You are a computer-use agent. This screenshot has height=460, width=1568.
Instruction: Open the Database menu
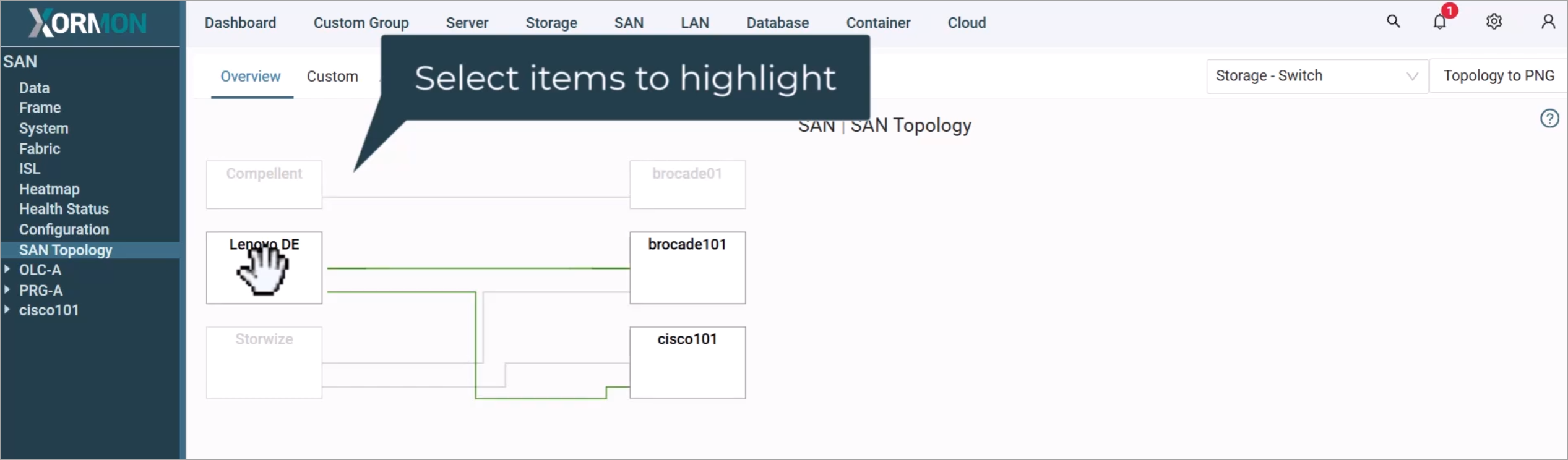(x=777, y=23)
